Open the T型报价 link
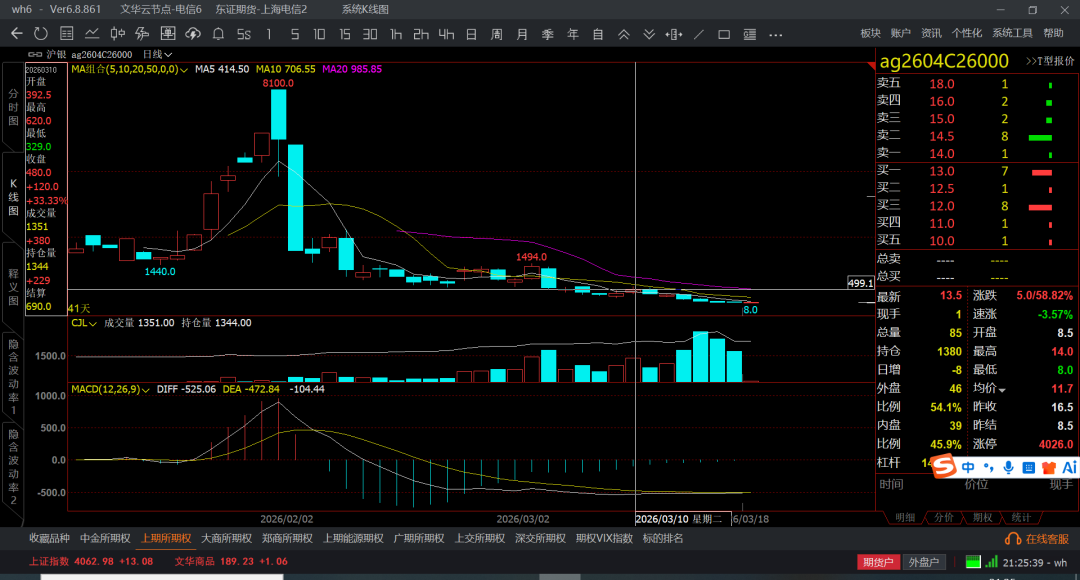1080x580 pixels. point(1049,61)
